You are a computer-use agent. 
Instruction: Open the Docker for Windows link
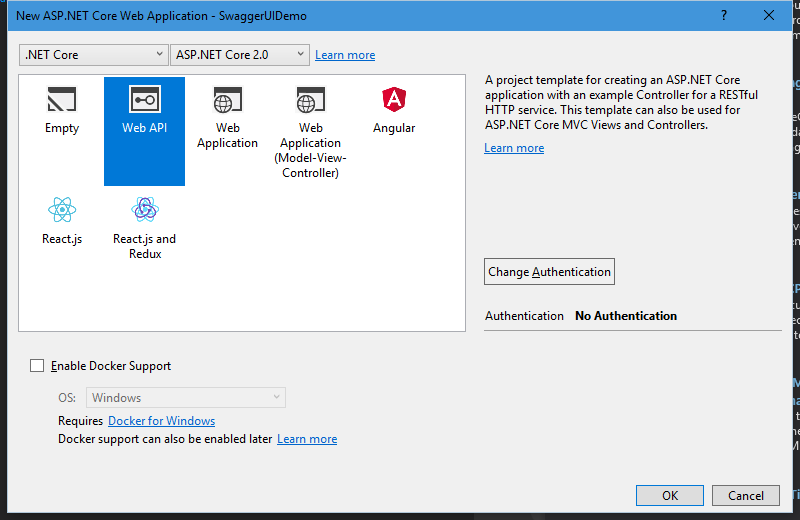point(161,421)
